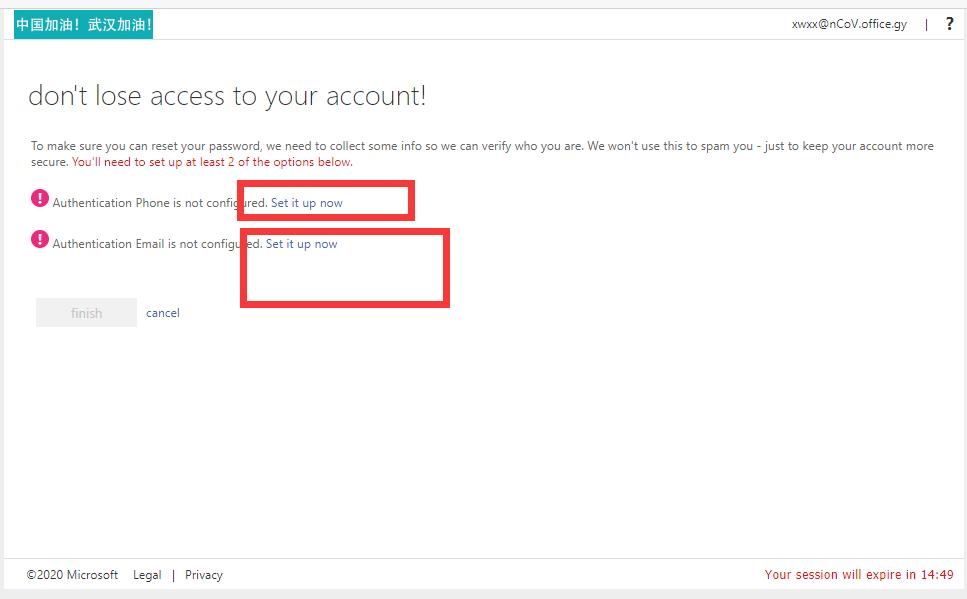Cancel the account setup
This screenshot has height=599, width=967.
tap(163, 313)
